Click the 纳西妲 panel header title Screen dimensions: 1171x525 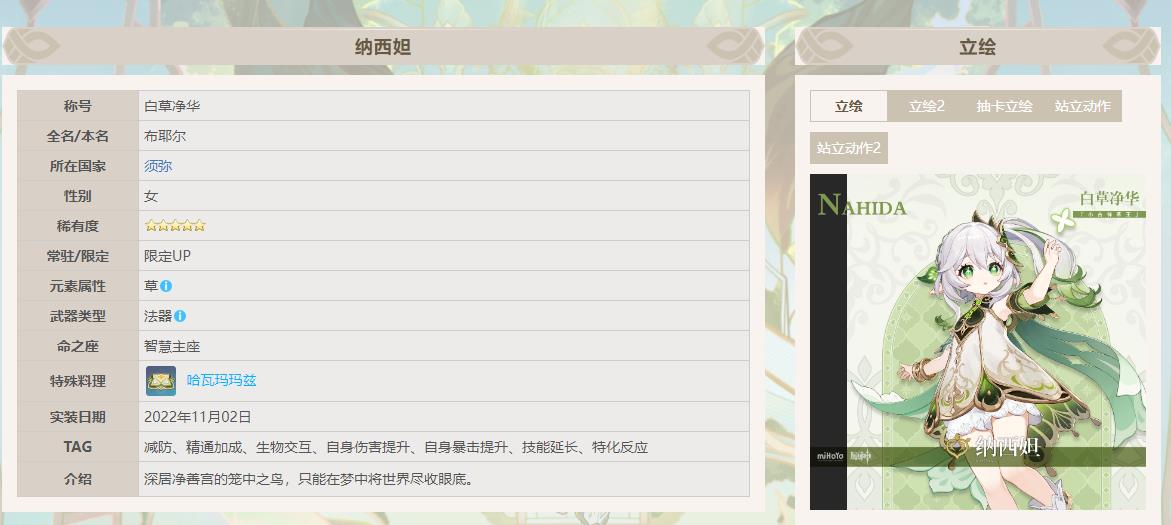pyautogui.click(x=383, y=48)
